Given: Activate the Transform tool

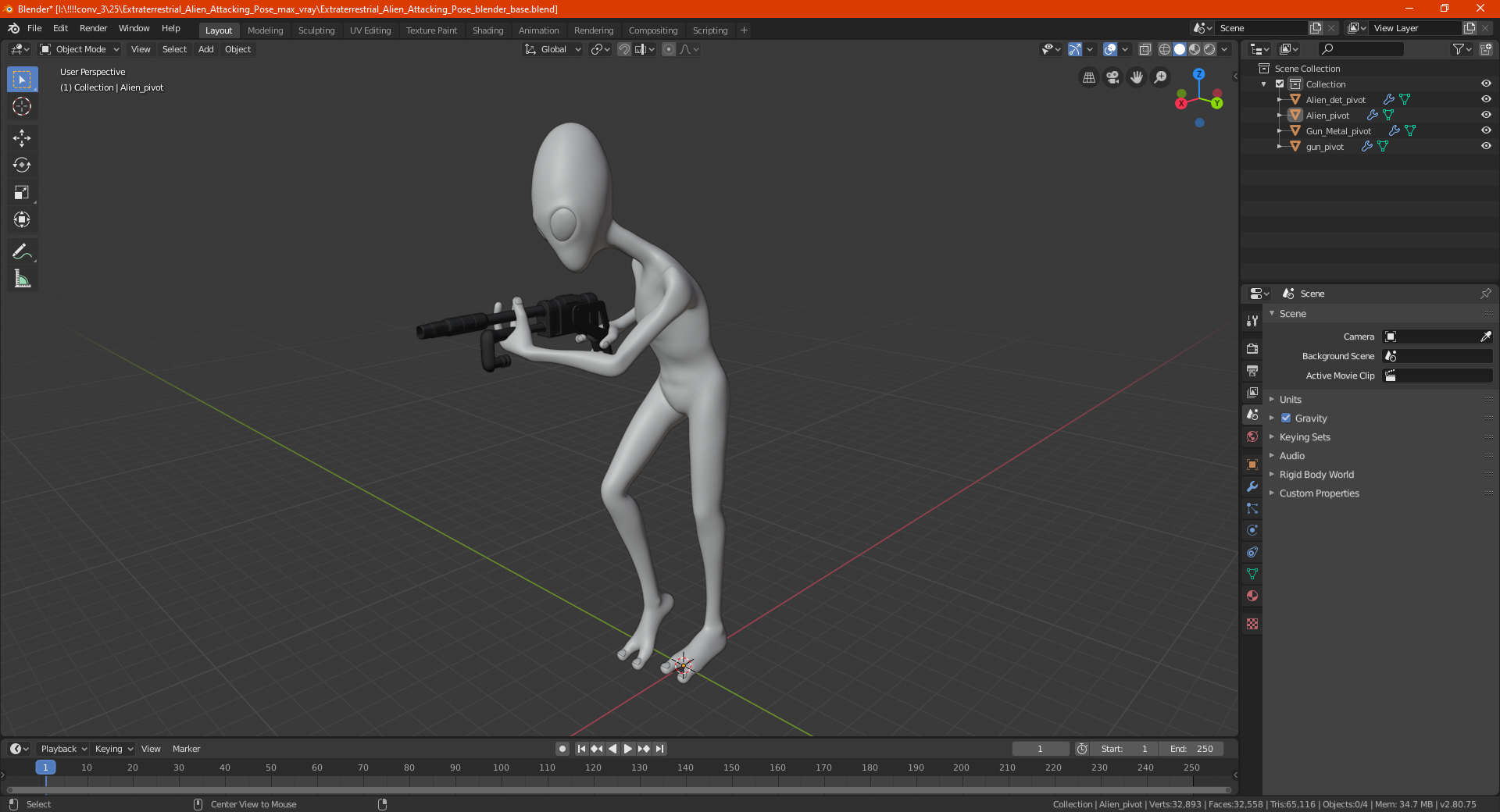Looking at the screenshot, I should coord(22,219).
